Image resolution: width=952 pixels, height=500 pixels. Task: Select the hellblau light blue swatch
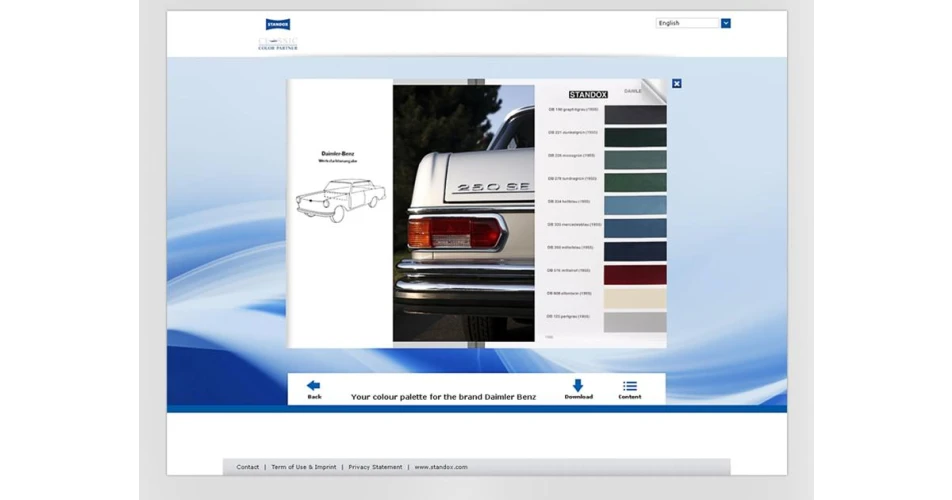(635, 205)
